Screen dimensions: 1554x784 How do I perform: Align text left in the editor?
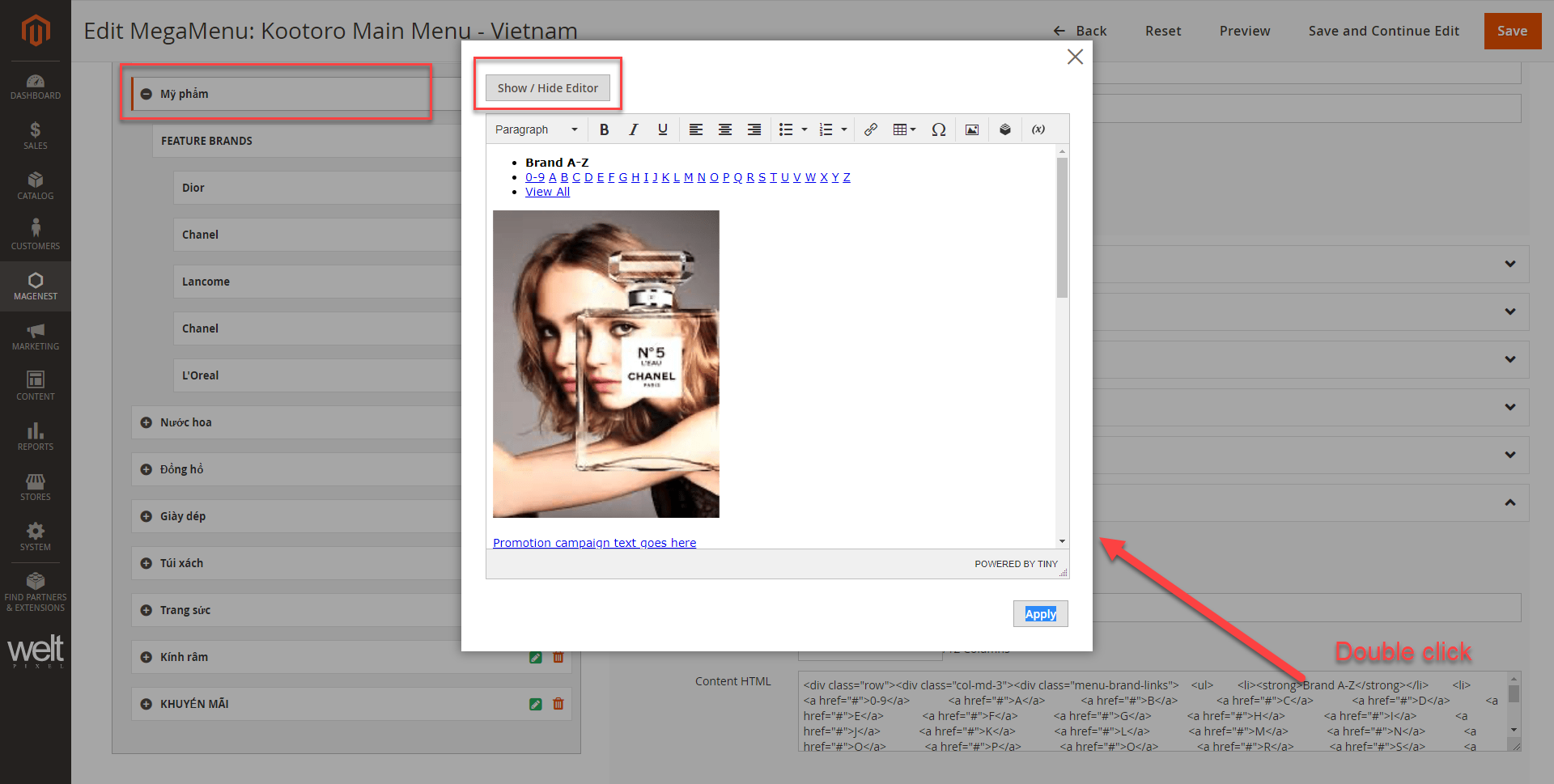pyautogui.click(x=696, y=129)
